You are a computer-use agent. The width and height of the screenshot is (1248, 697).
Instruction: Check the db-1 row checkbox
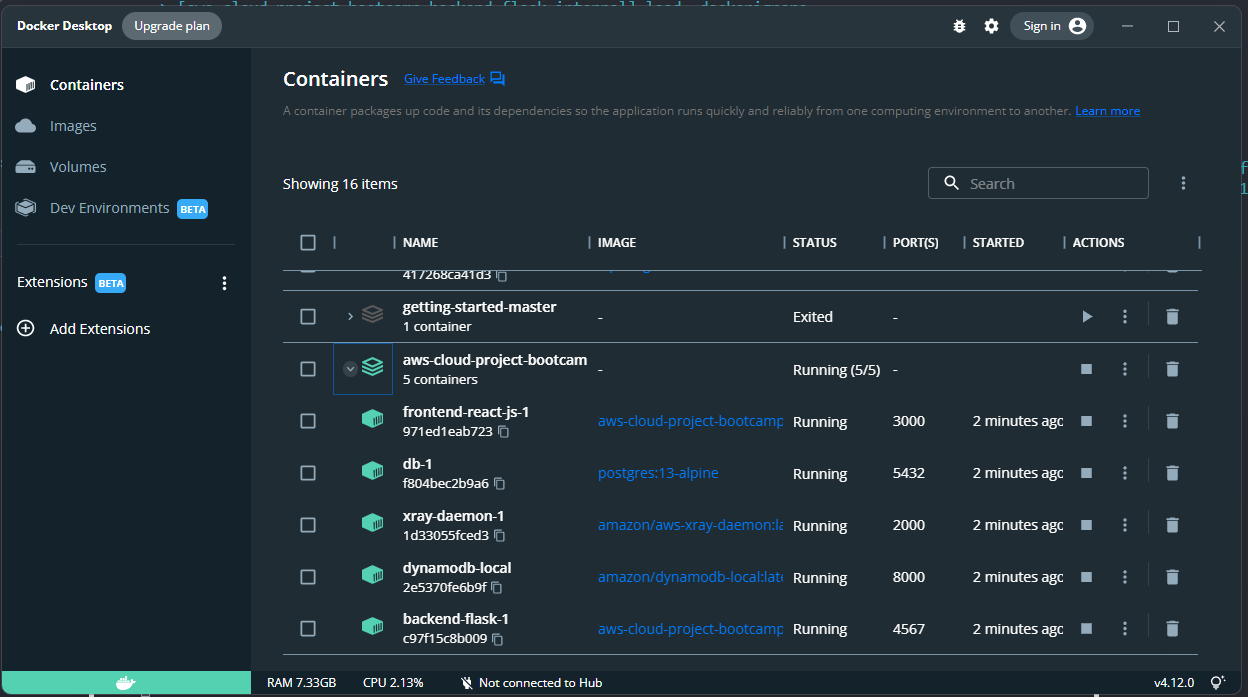(308, 473)
